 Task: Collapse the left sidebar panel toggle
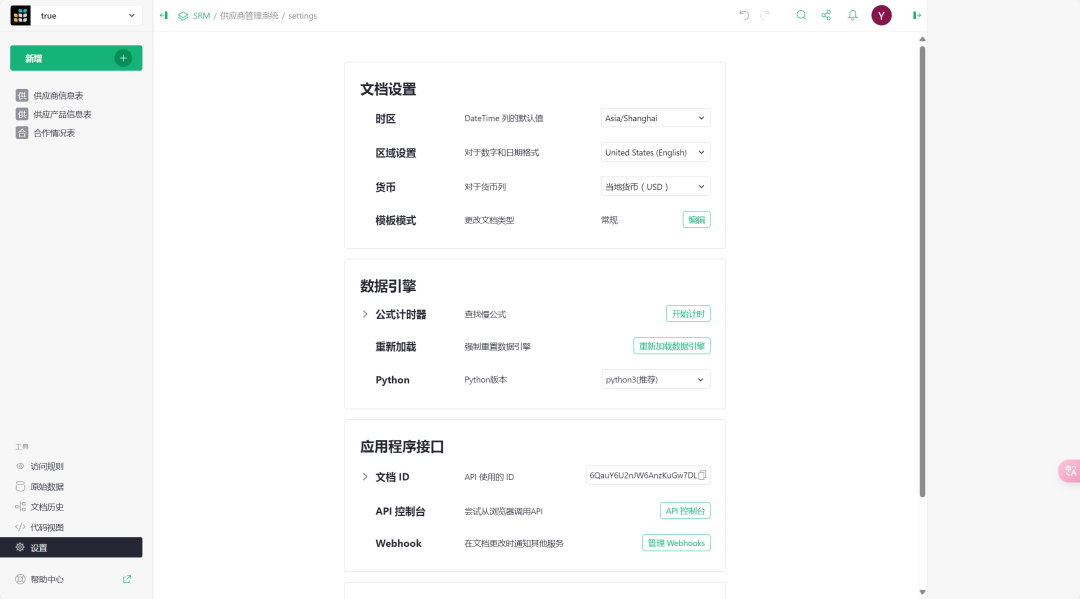(x=164, y=15)
